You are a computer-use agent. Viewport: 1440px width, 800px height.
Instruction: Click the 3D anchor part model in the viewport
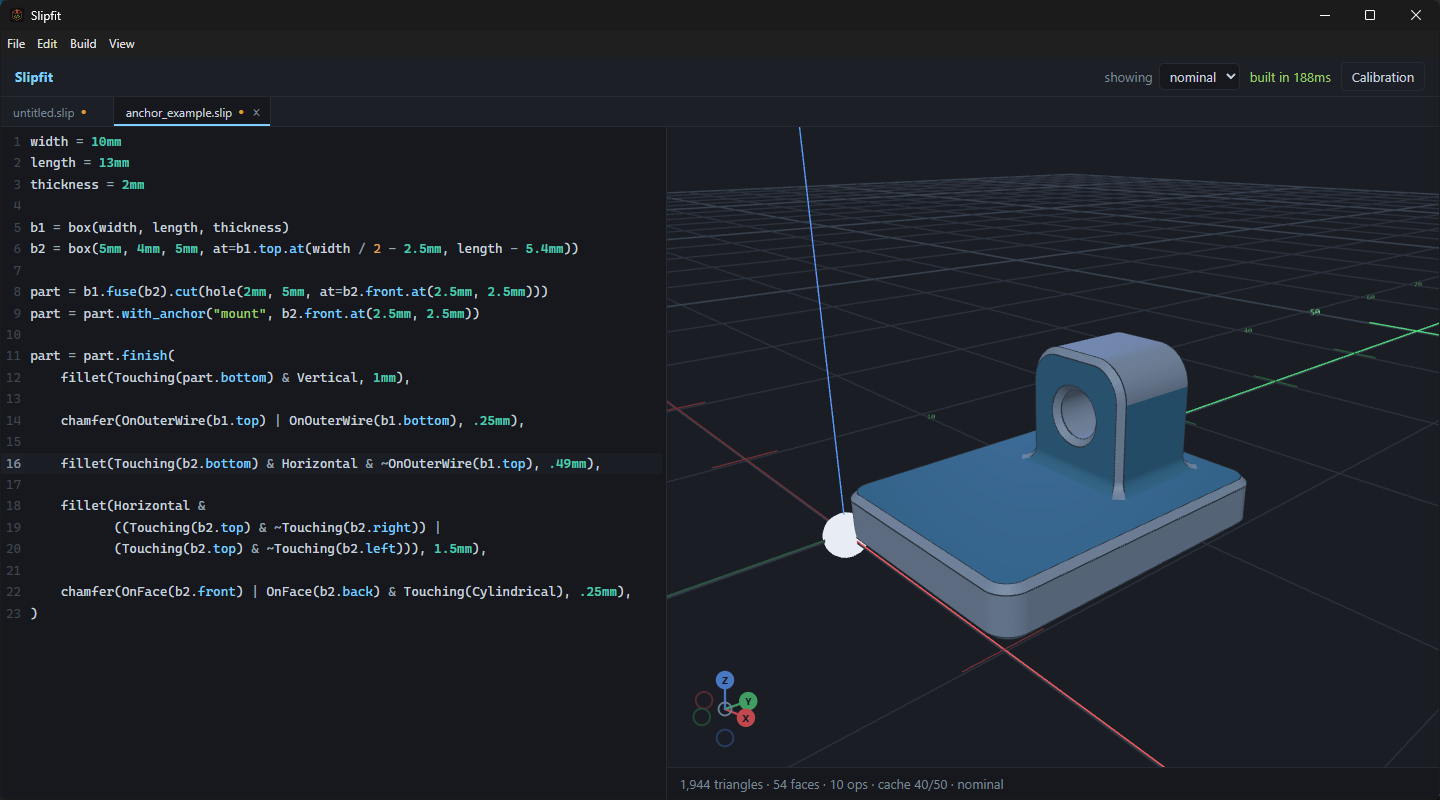pyautogui.click(x=1050, y=487)
